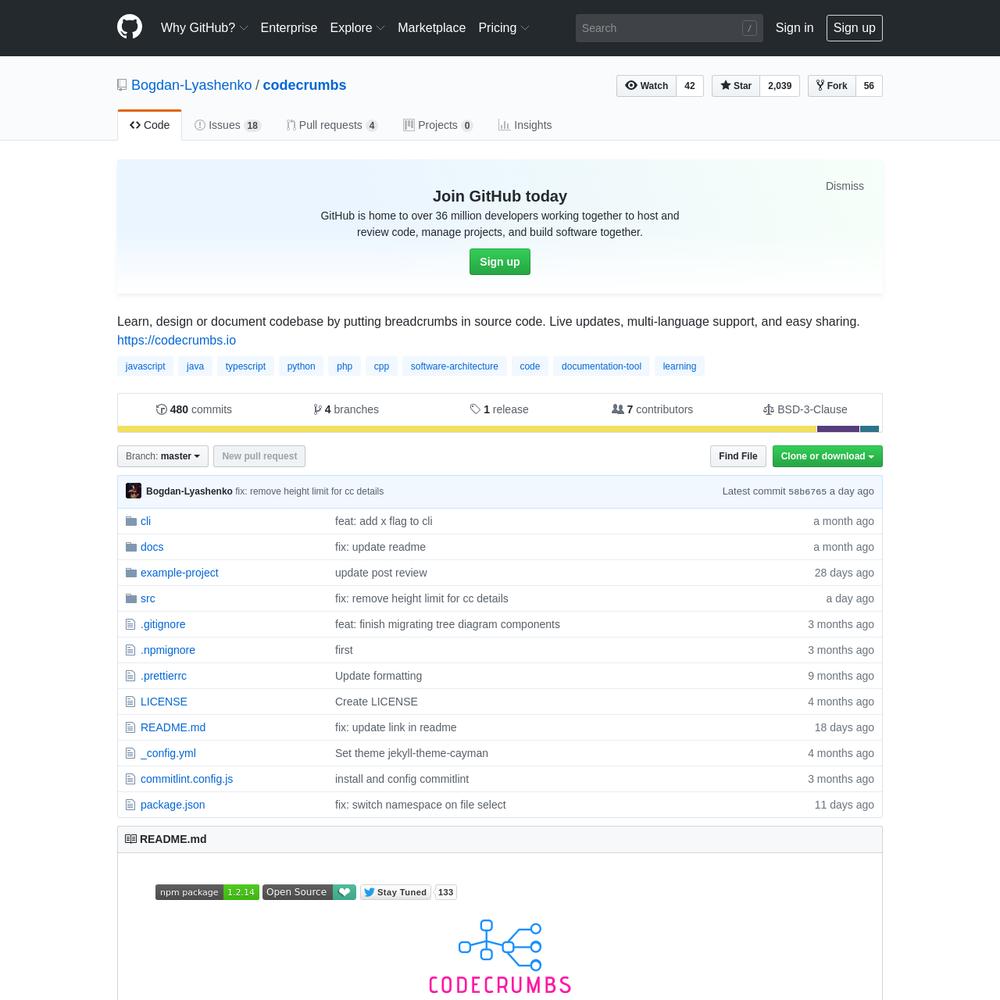1000x1000 pixels.
Task: Click the yellow JavaScript language bar segment
Action: (467, 429)
